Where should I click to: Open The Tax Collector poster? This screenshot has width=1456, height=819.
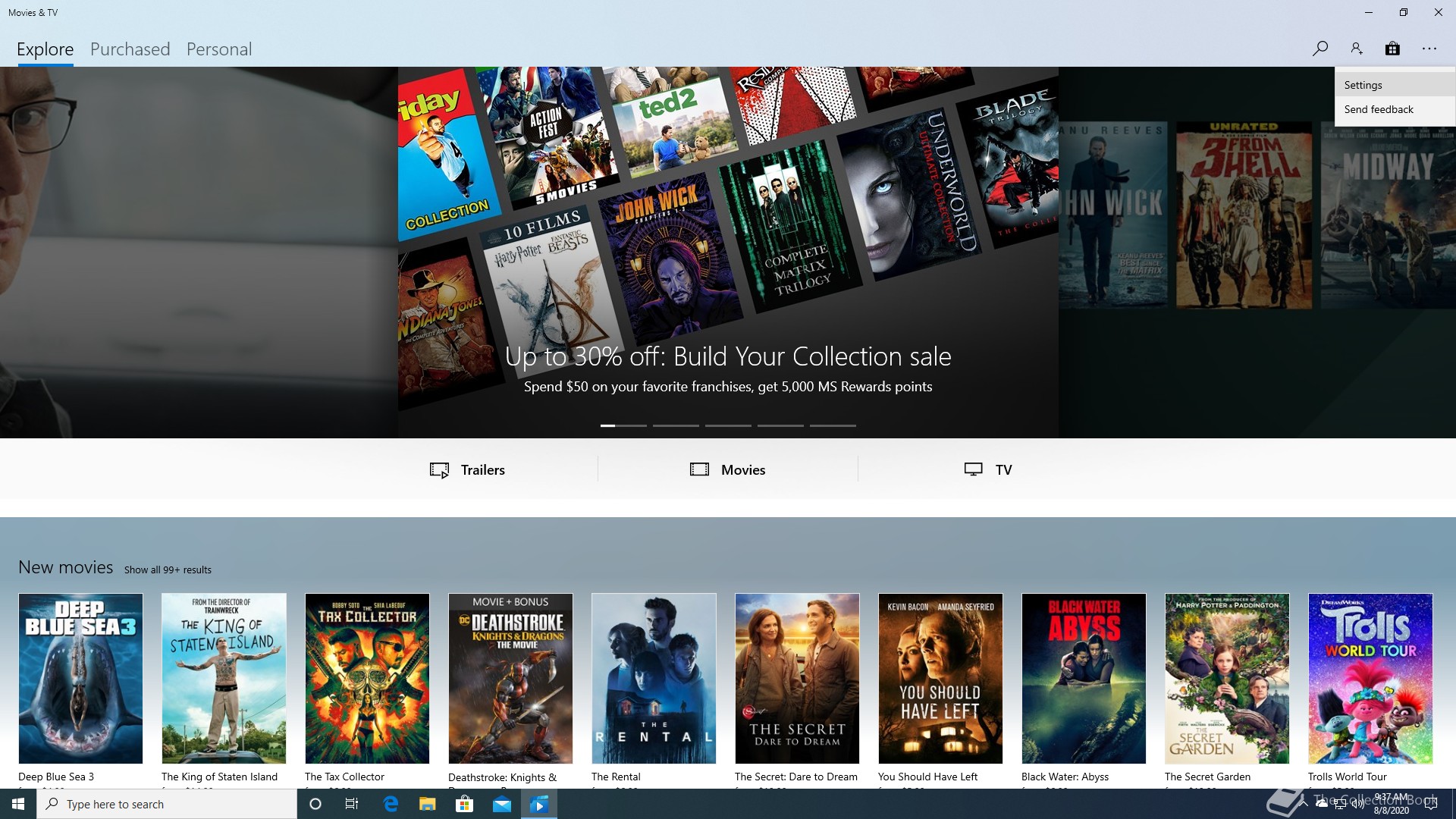coord(367,678)
